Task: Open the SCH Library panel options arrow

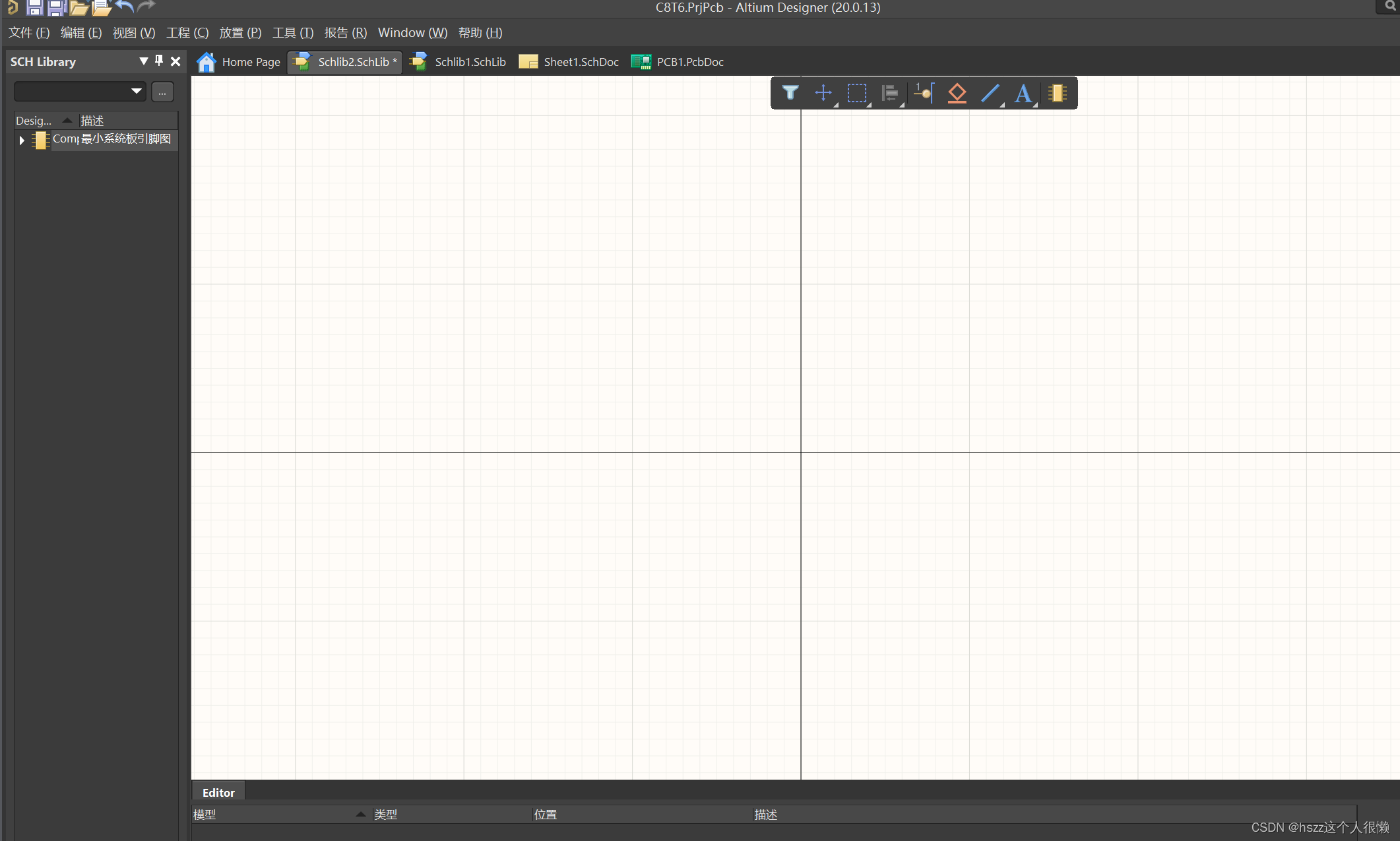Action: tap(143, 61)
